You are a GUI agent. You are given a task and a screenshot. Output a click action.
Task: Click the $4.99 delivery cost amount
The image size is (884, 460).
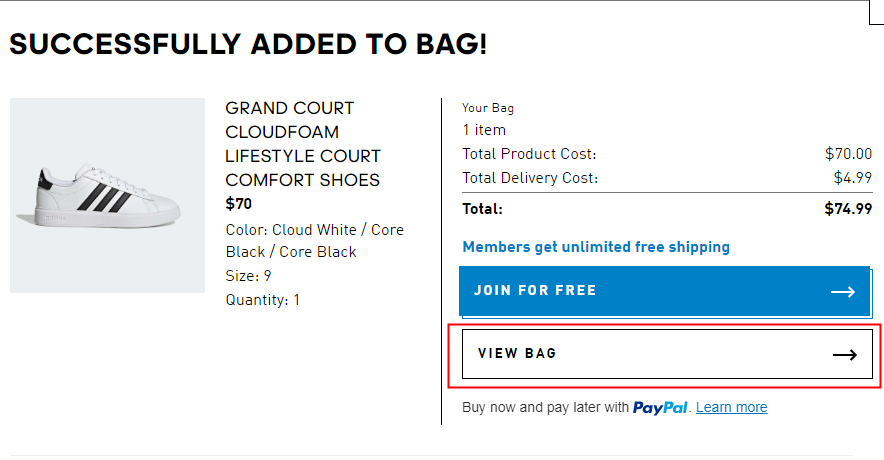[852, 178]
